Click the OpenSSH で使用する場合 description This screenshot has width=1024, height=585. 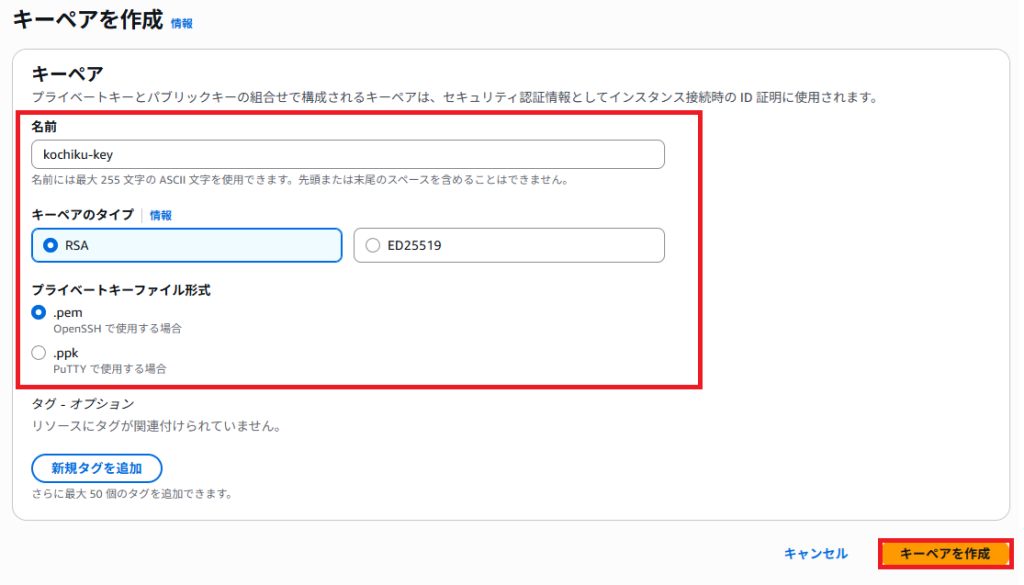[118, 328]
